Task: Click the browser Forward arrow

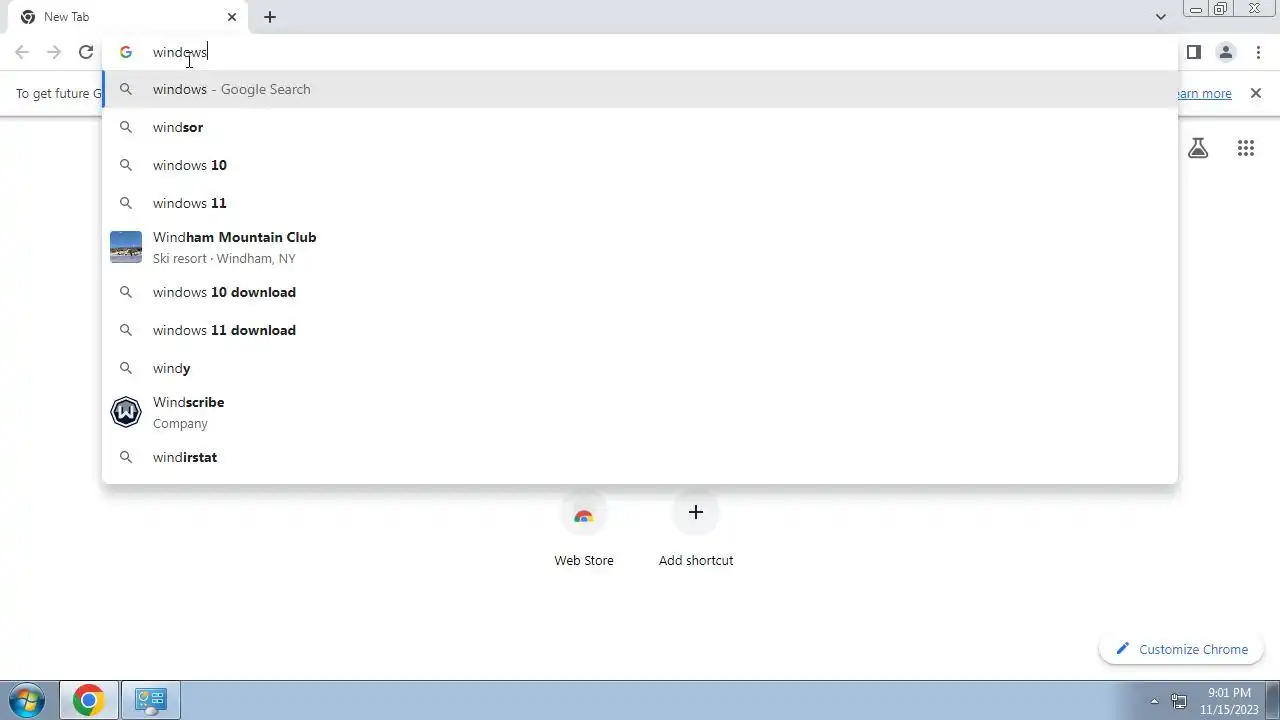Action: (x=54, y=52)
